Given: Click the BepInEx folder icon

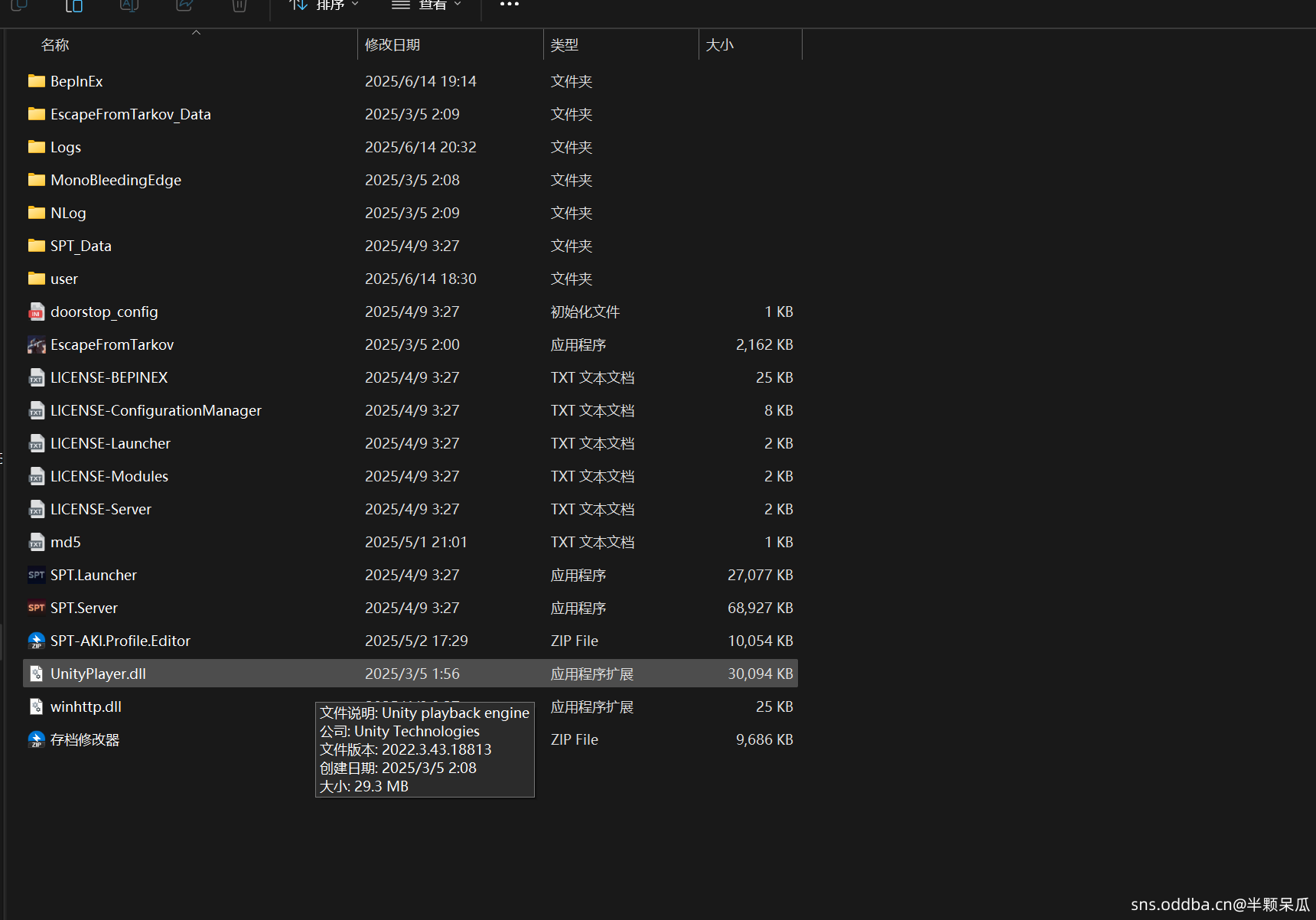Looking at the screenshot, I should (x=36, y=81).
